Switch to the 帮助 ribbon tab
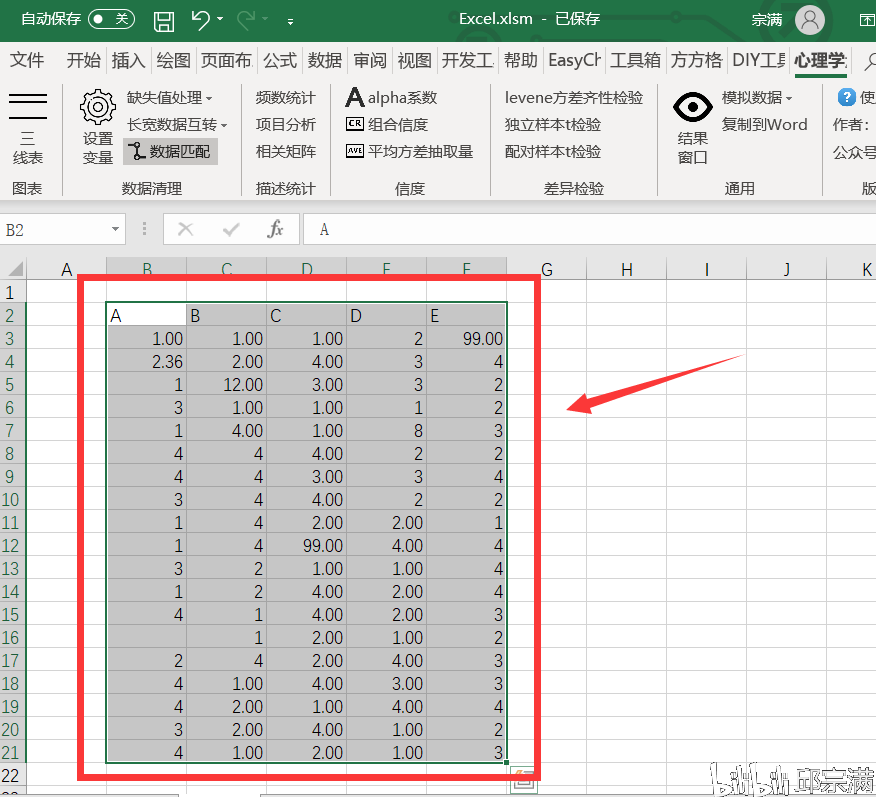The height and width of the screenshot is (797, 876). coord(520,60)
